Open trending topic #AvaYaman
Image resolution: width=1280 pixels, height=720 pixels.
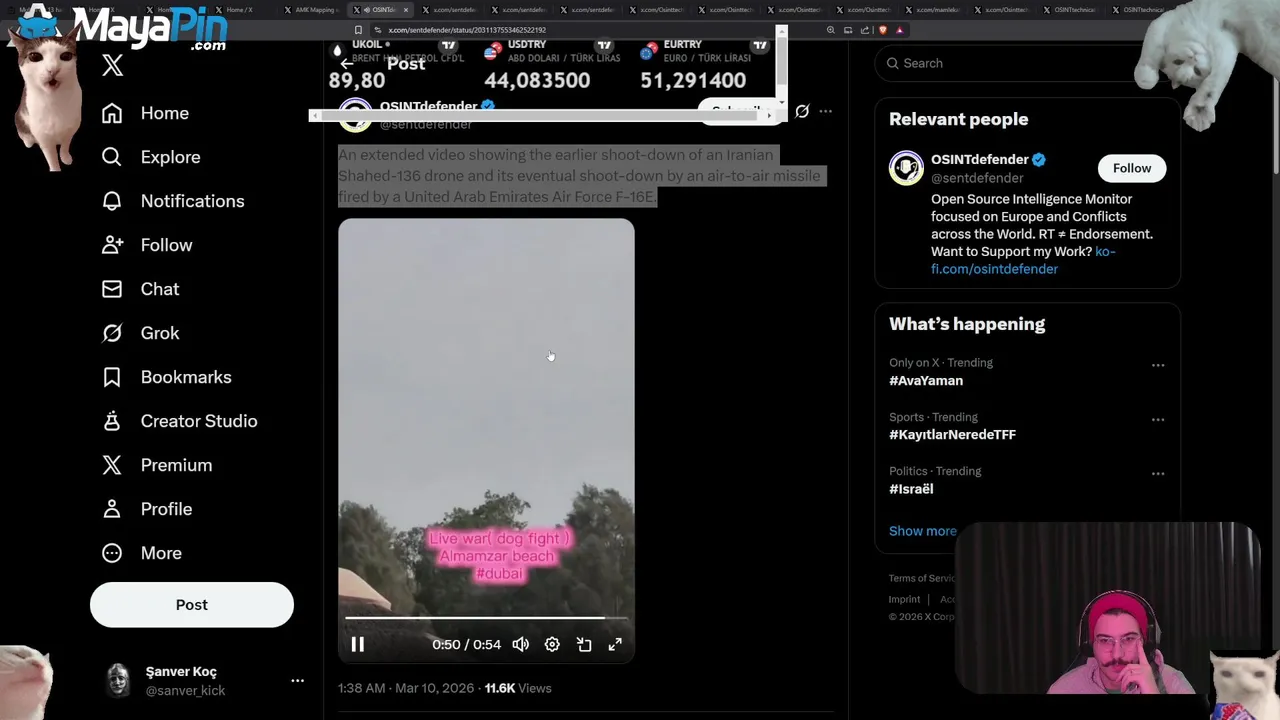tap(926, 381)
